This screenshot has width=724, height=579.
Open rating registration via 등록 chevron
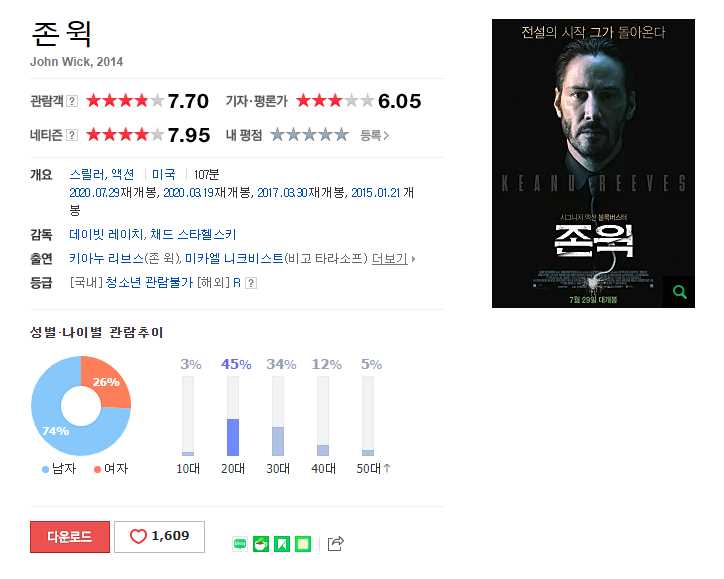point(374,135)
